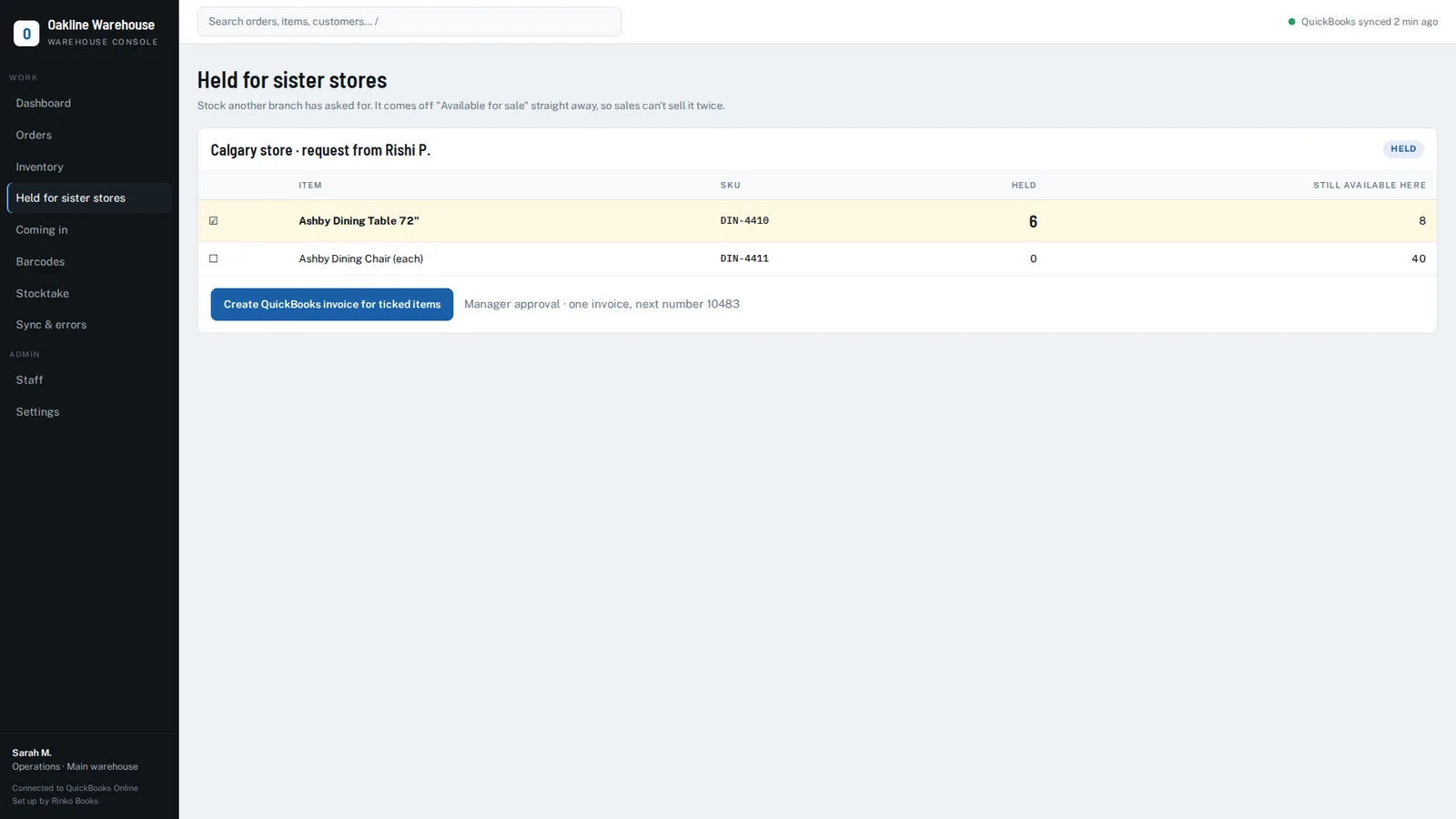The width and height of the screenshot is (1456, 819).
Task: Navigate to Barcodes
Action: (89, 262)
